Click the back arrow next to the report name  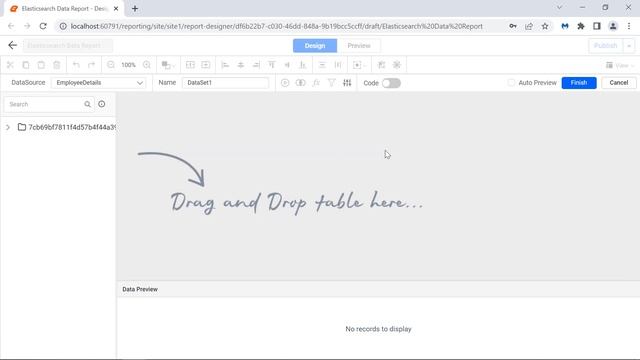pos(12,45)
